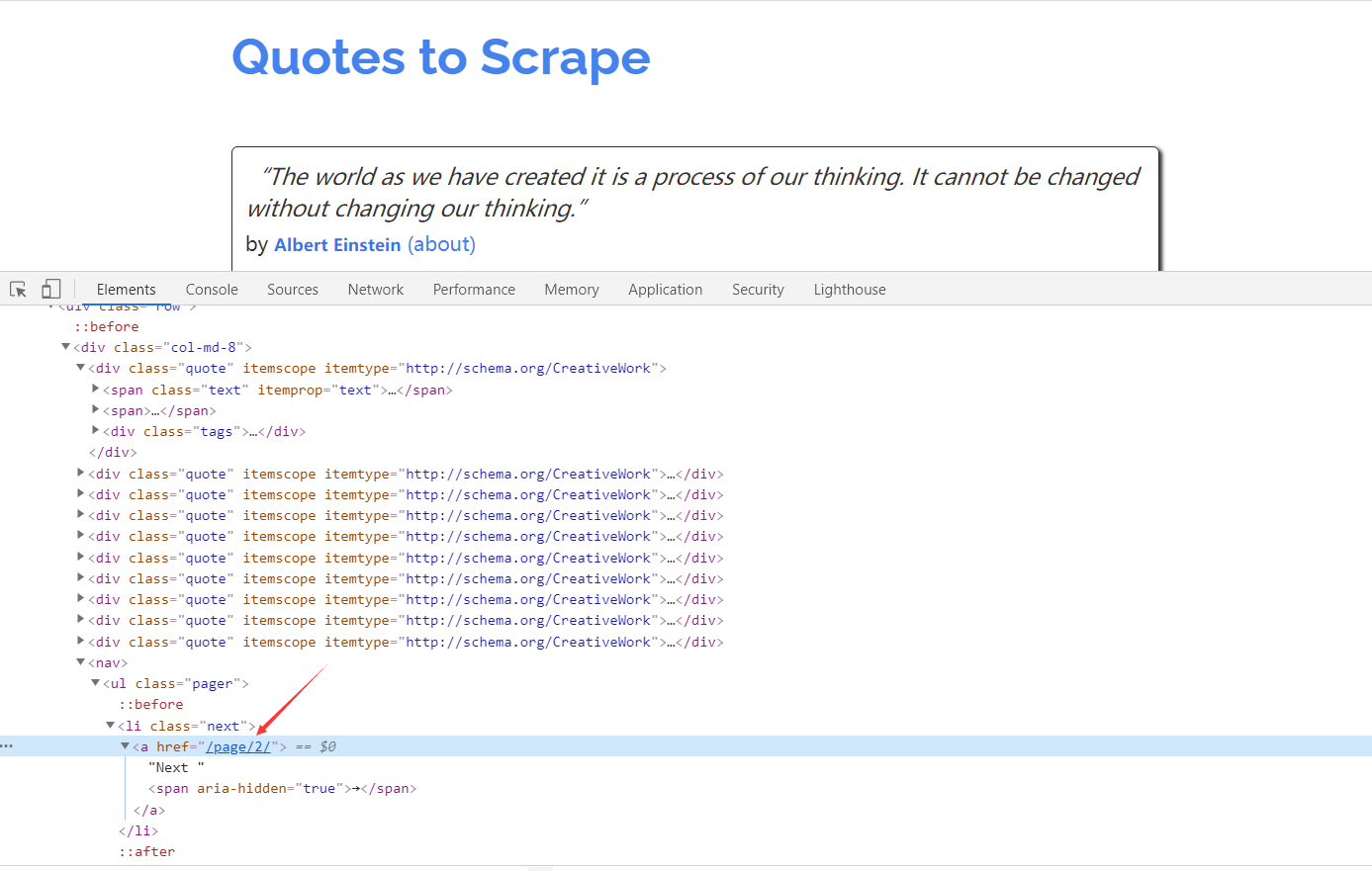Collapse the li class next node
1372x871 pixels.
111,726
